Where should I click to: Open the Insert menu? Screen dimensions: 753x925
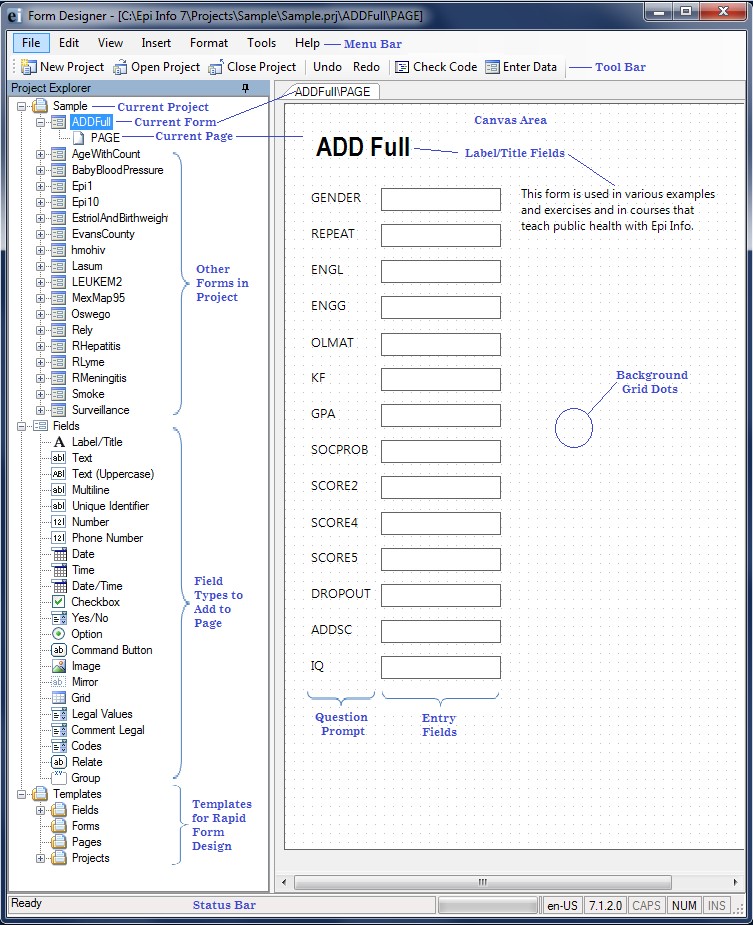[x=156, y=43]
